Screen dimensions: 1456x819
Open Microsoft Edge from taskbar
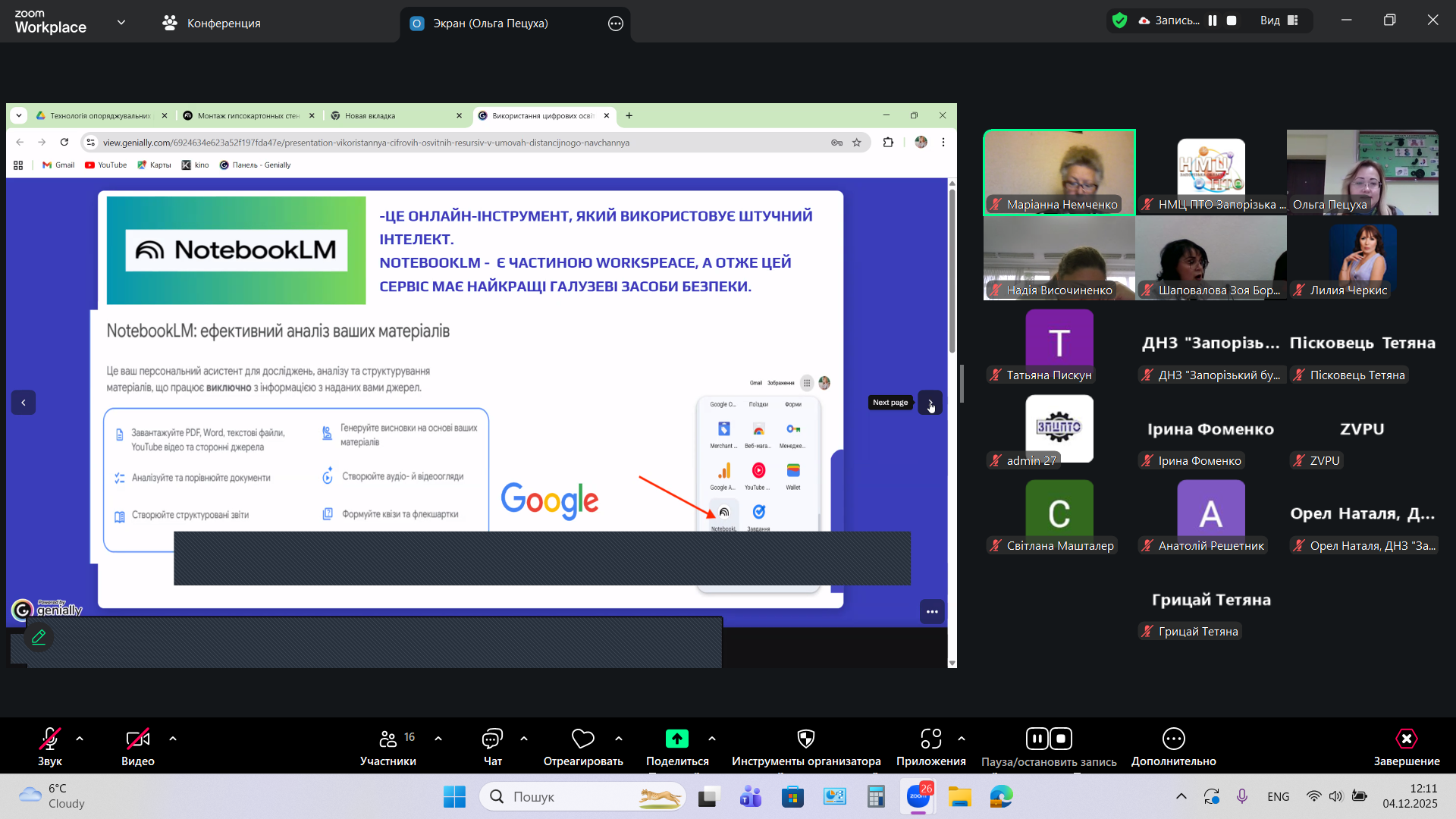(1002, 797)
